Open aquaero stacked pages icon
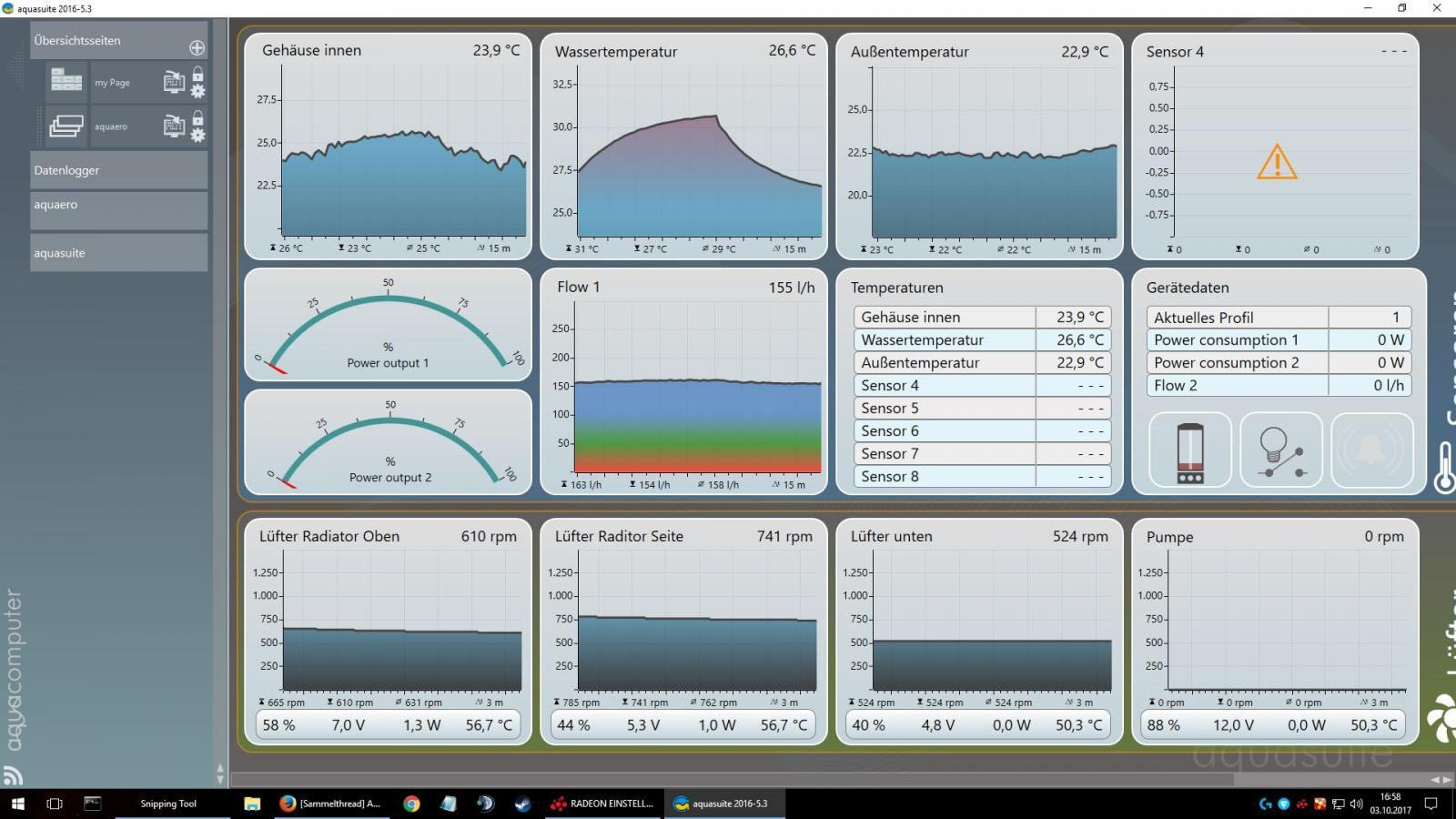Screen dimensions: 1456x819 click(66, 125)
